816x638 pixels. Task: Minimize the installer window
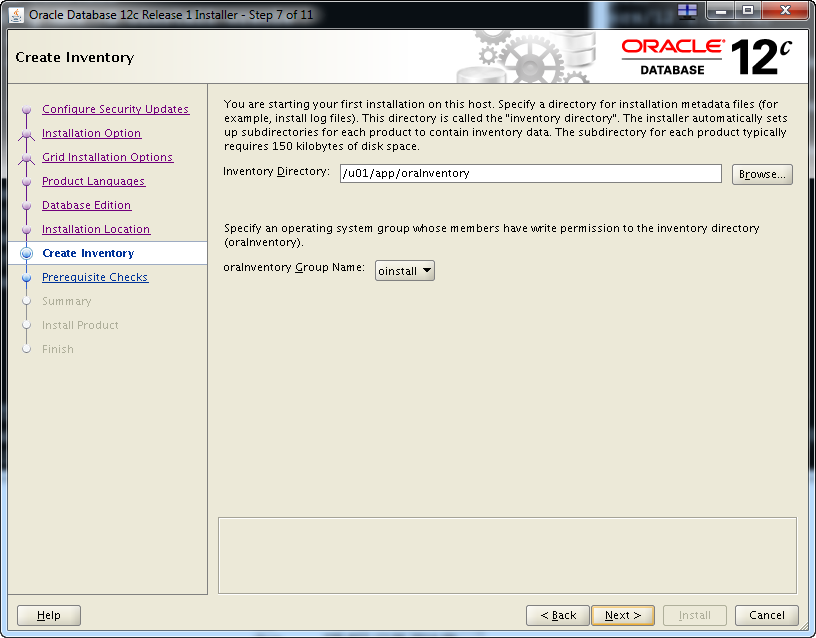(x=721, y=10)
